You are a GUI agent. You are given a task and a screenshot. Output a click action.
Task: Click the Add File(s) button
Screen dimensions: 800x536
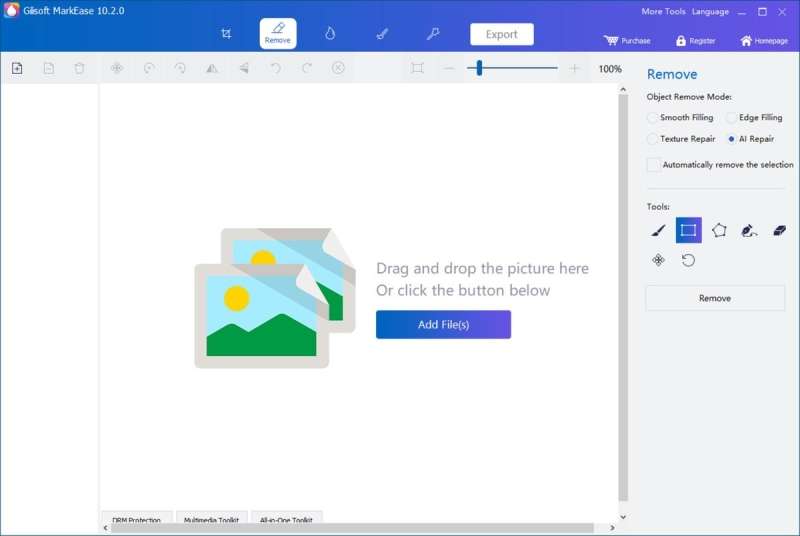click(x=443, y=324)
